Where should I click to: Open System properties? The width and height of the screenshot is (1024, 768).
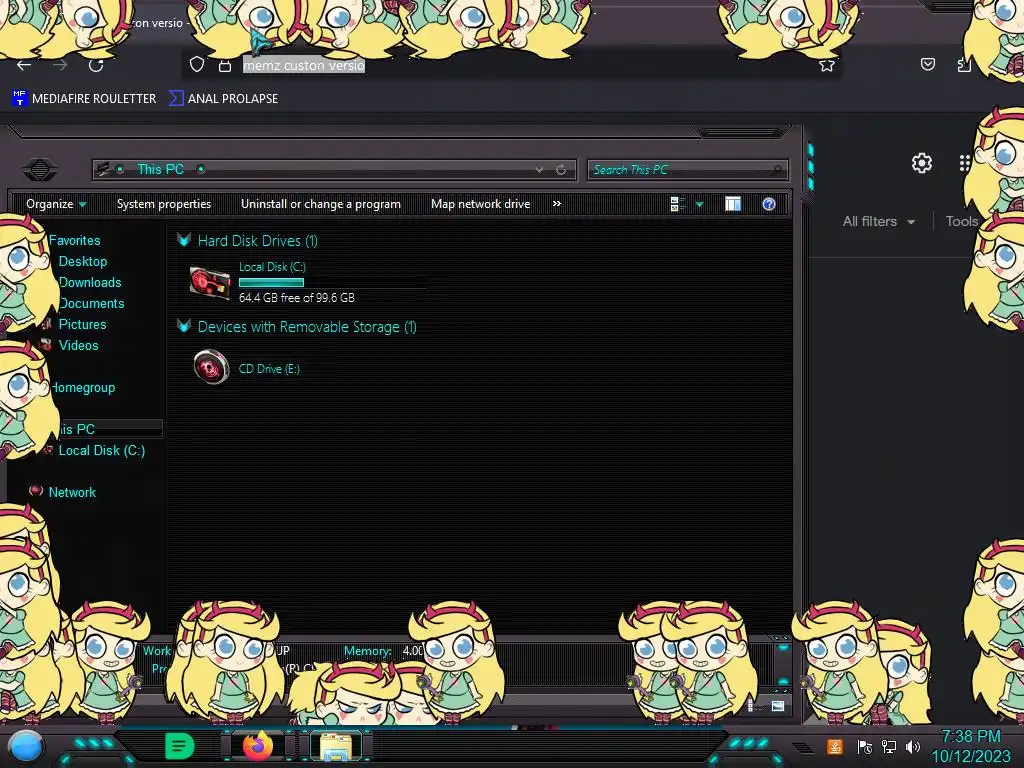(164, 204)
